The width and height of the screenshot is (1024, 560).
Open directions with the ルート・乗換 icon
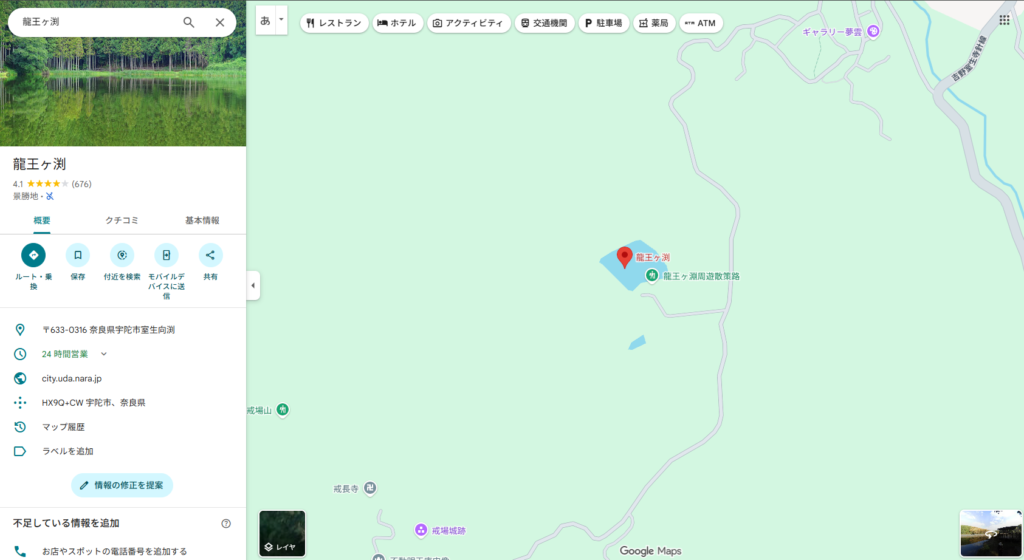tap(33, 256)
